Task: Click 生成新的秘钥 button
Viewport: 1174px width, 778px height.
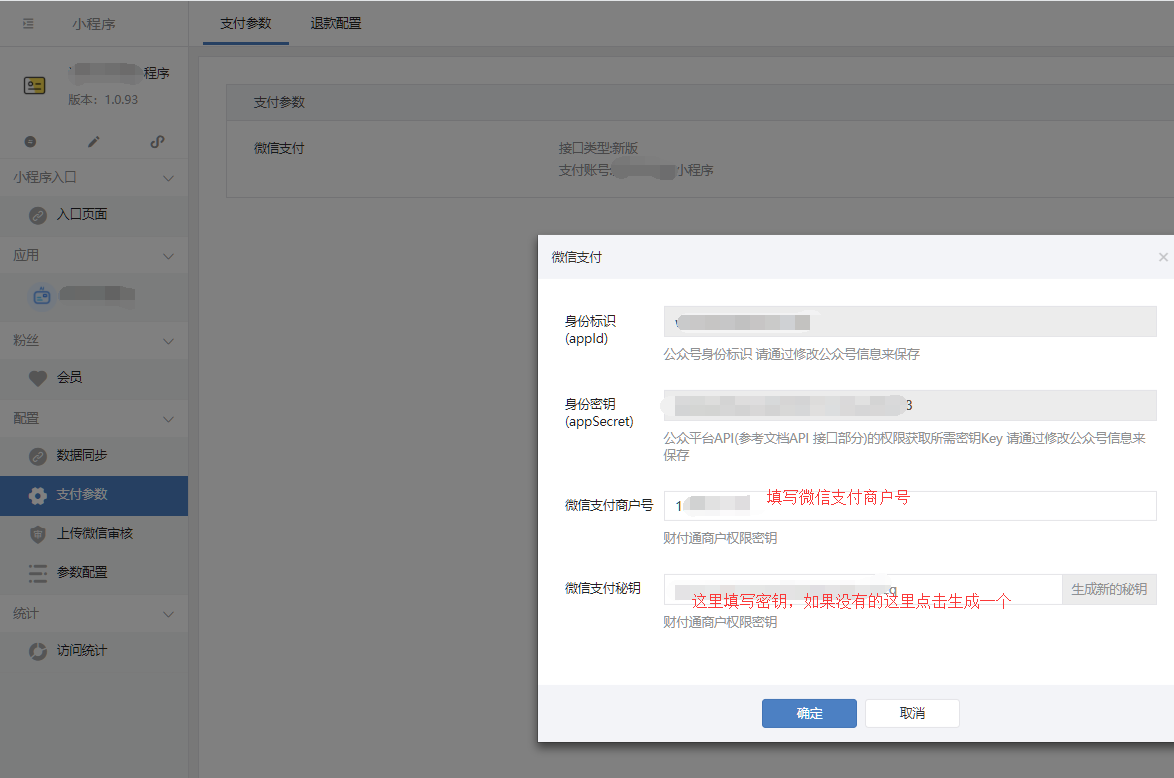Action: [x=1108, y=589]
